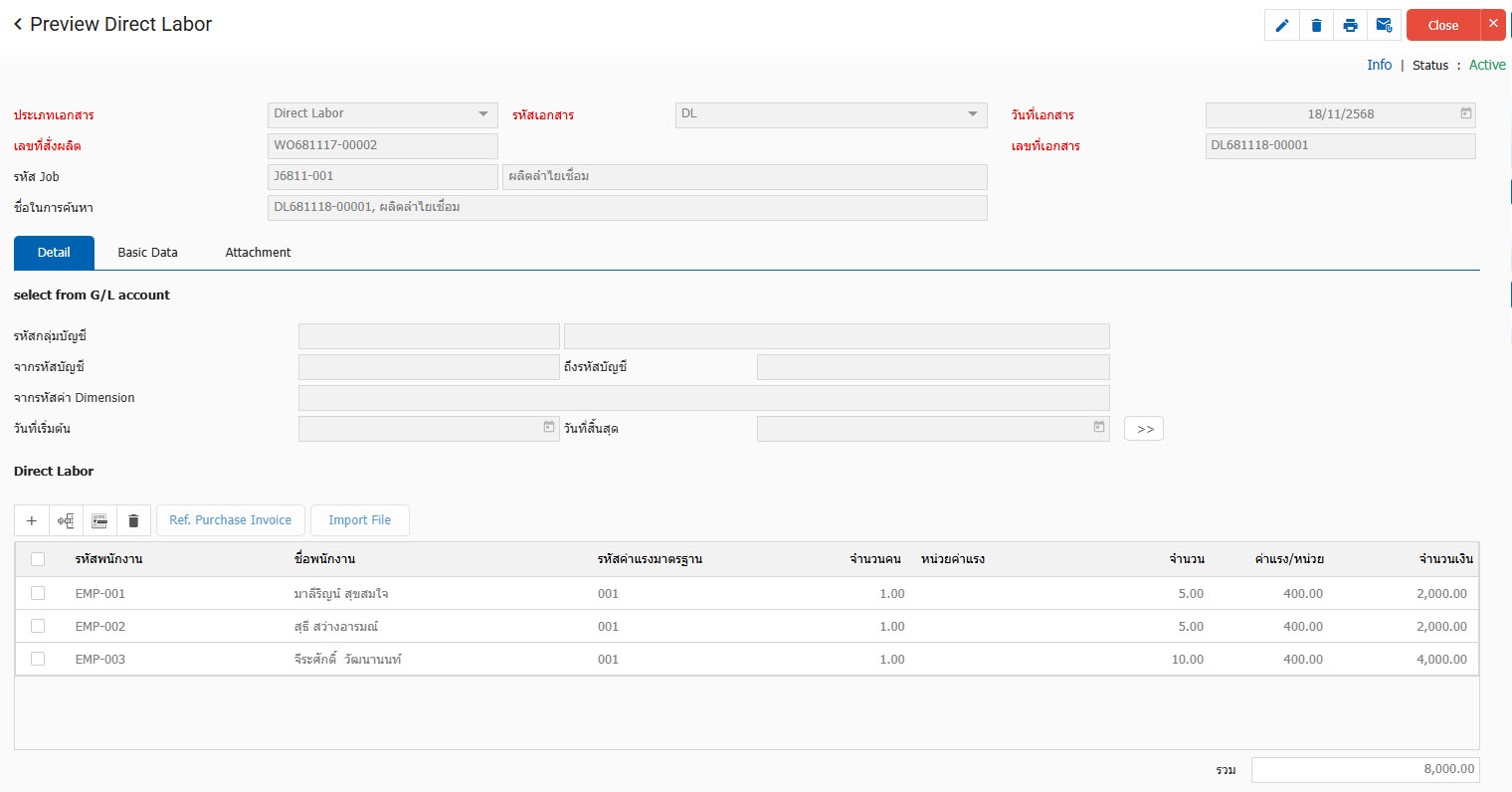The width and height of the screenshot is (1512, 792).
Task: Click the trash delete document icon
Action: click(x=1316, y=26)
